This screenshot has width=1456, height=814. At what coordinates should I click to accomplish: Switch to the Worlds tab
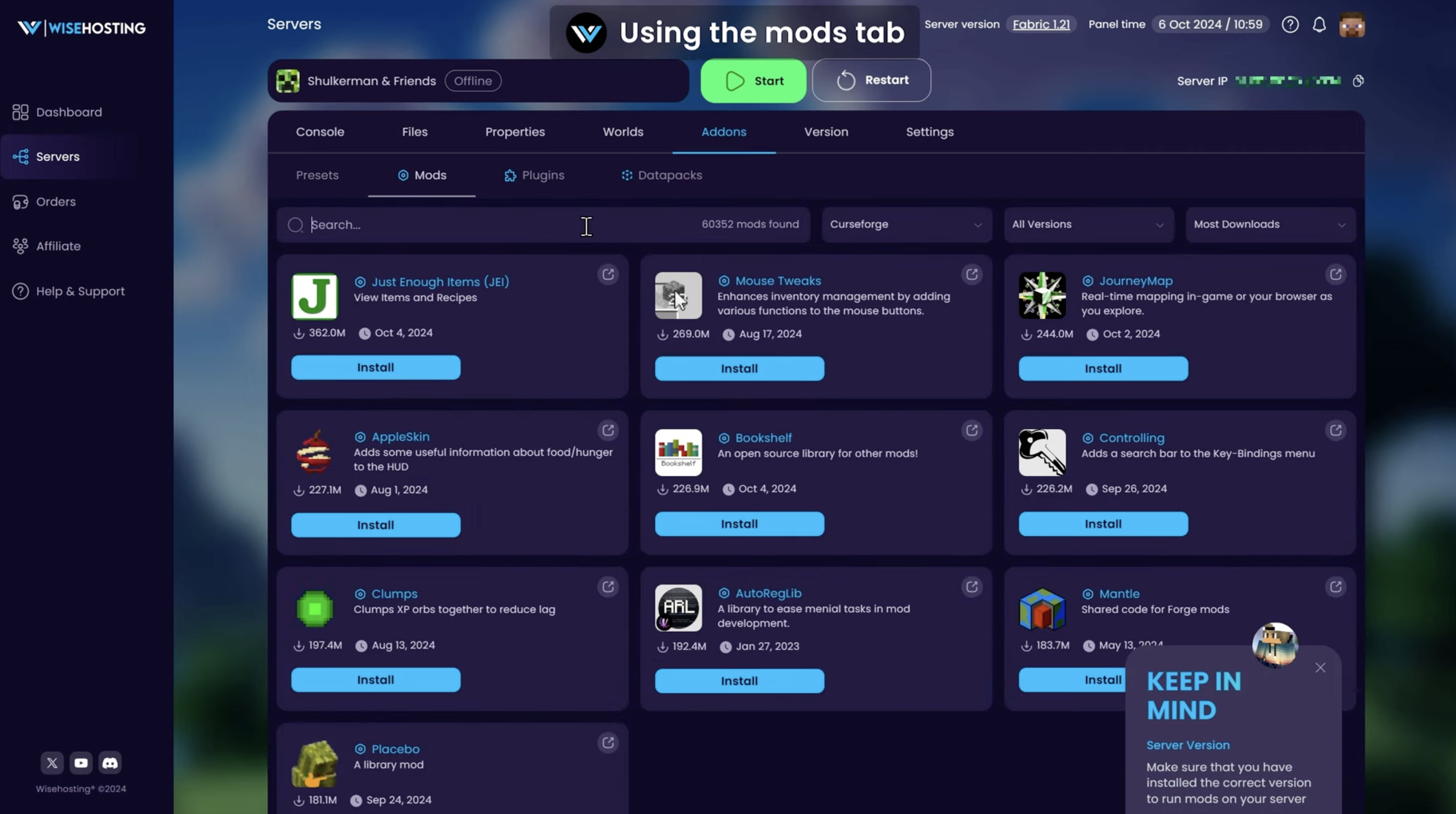623,132
